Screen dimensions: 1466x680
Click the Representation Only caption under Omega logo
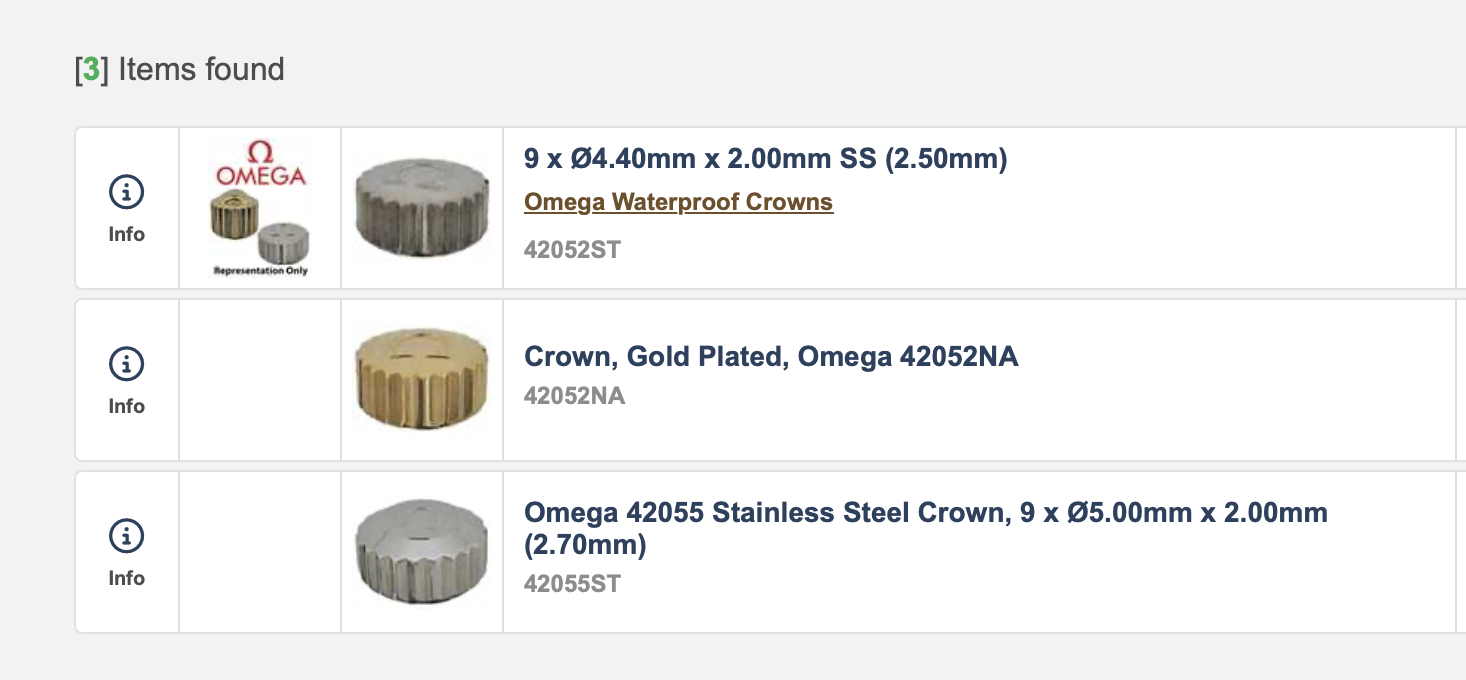click(x=260, y=271)
